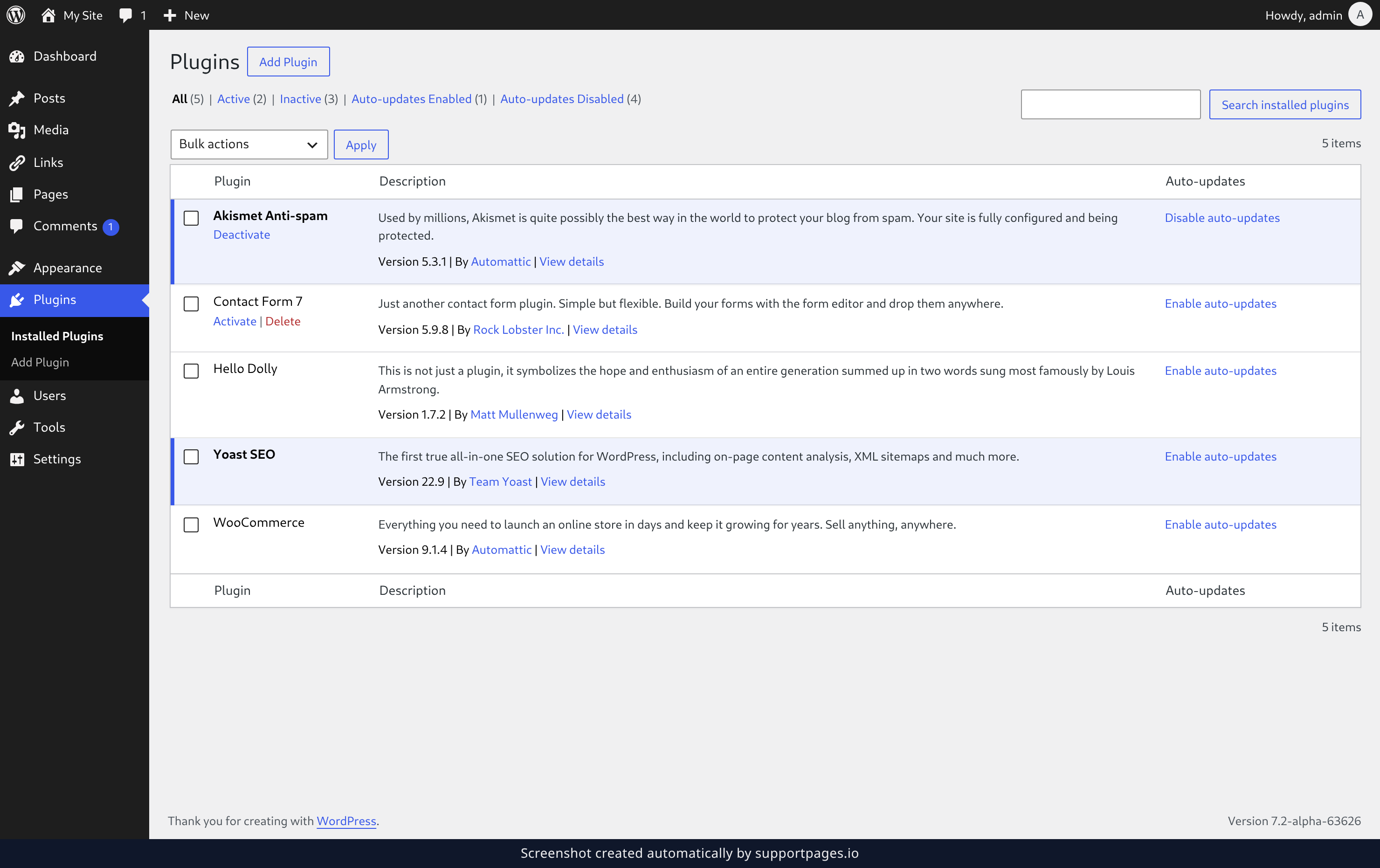Open the Bulk actions dropdown
The width and height of the screenshot is (1380, 868).
248,145
